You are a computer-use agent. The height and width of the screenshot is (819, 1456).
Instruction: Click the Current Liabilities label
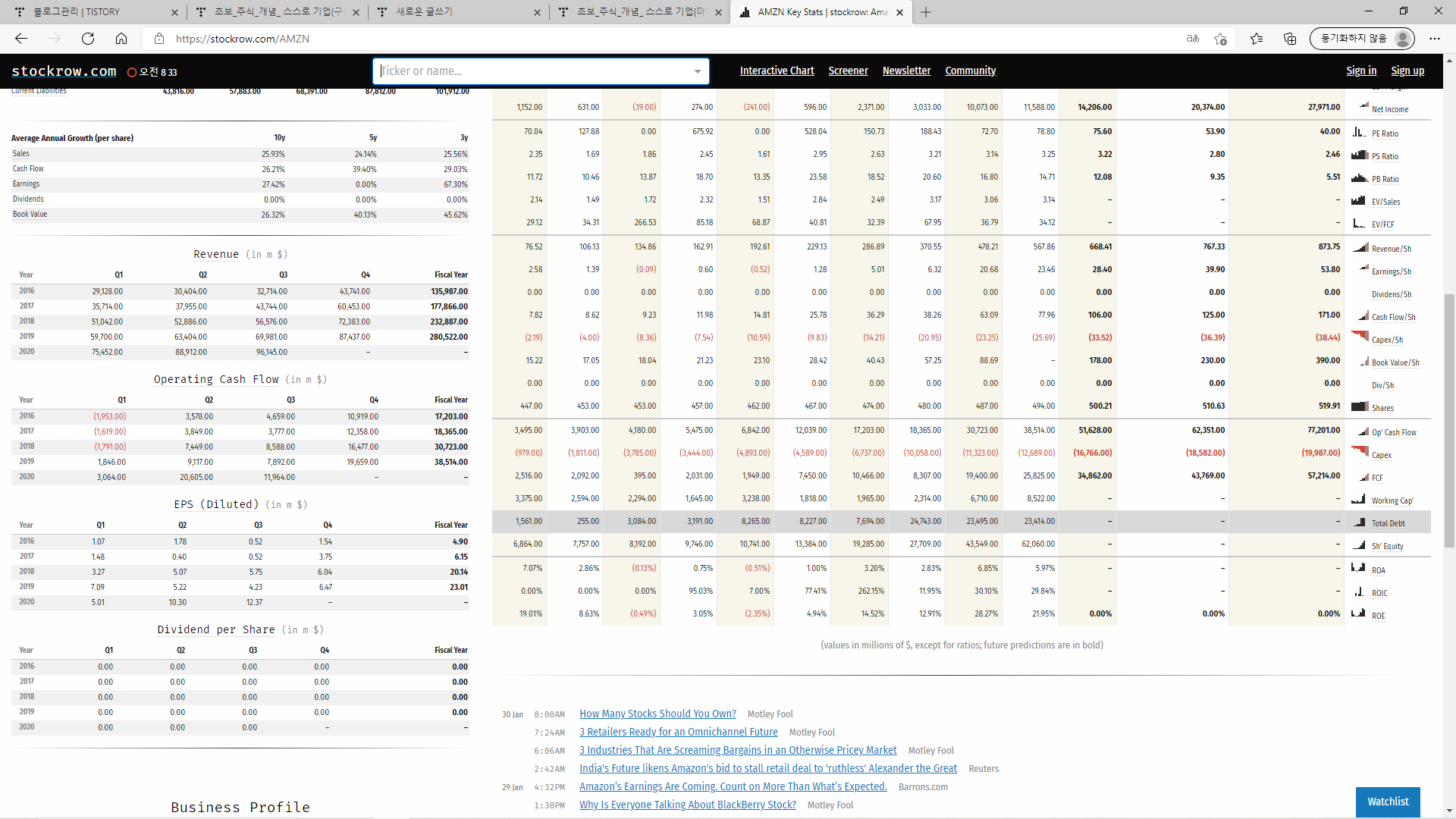click(39, 91)
